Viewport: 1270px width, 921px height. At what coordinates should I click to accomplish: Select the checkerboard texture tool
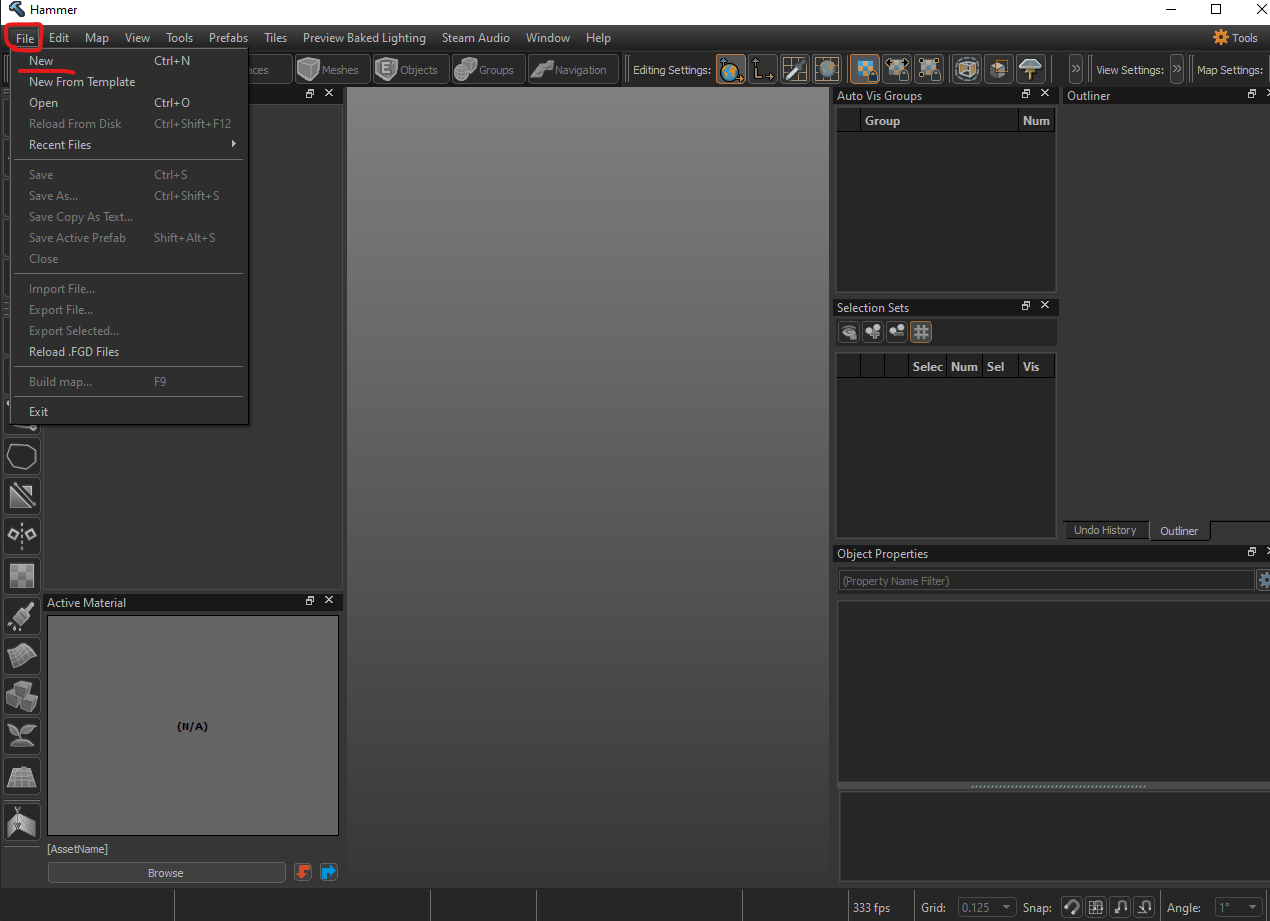(22, 575)
